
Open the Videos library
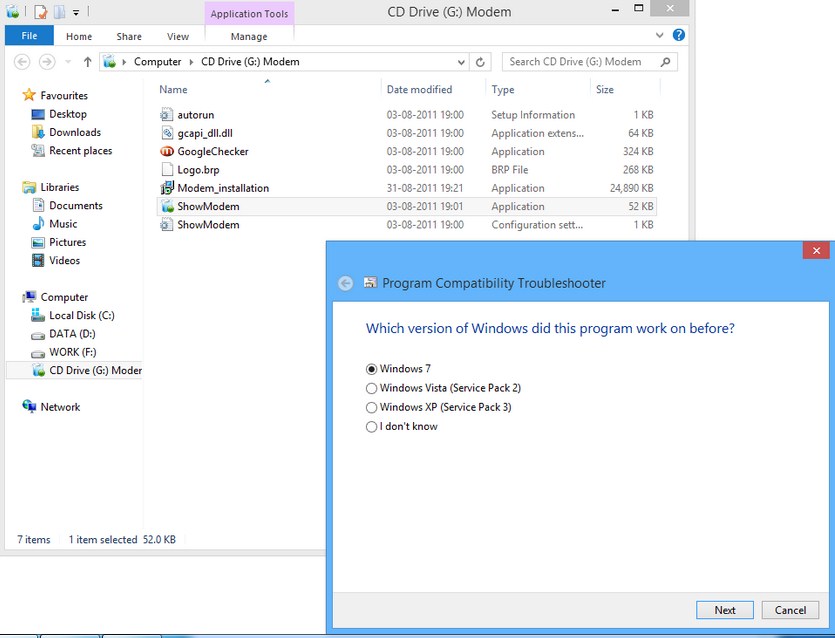(x=64, y=260)
